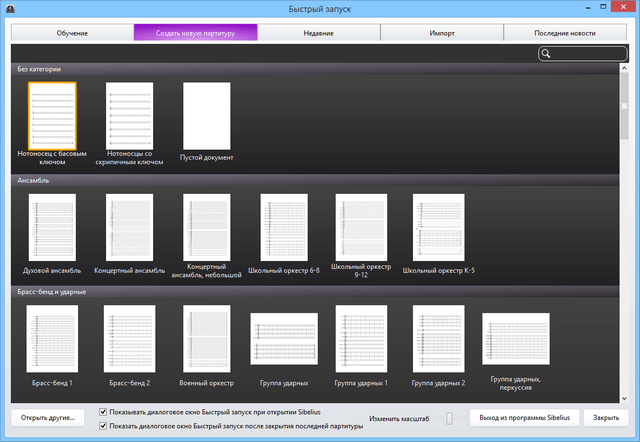
Task: Select the bass clef staff template
Action: [x=52, y=114]
